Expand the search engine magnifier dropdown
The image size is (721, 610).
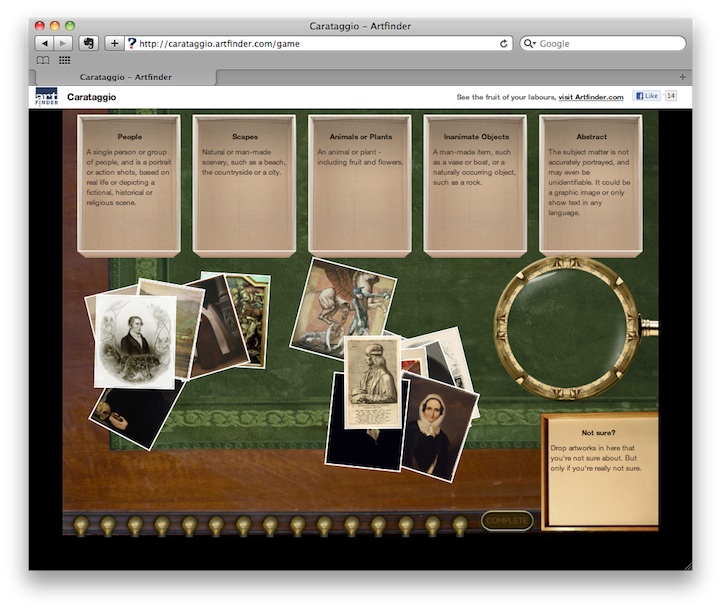pyautogui.click(x=530, y=44)
